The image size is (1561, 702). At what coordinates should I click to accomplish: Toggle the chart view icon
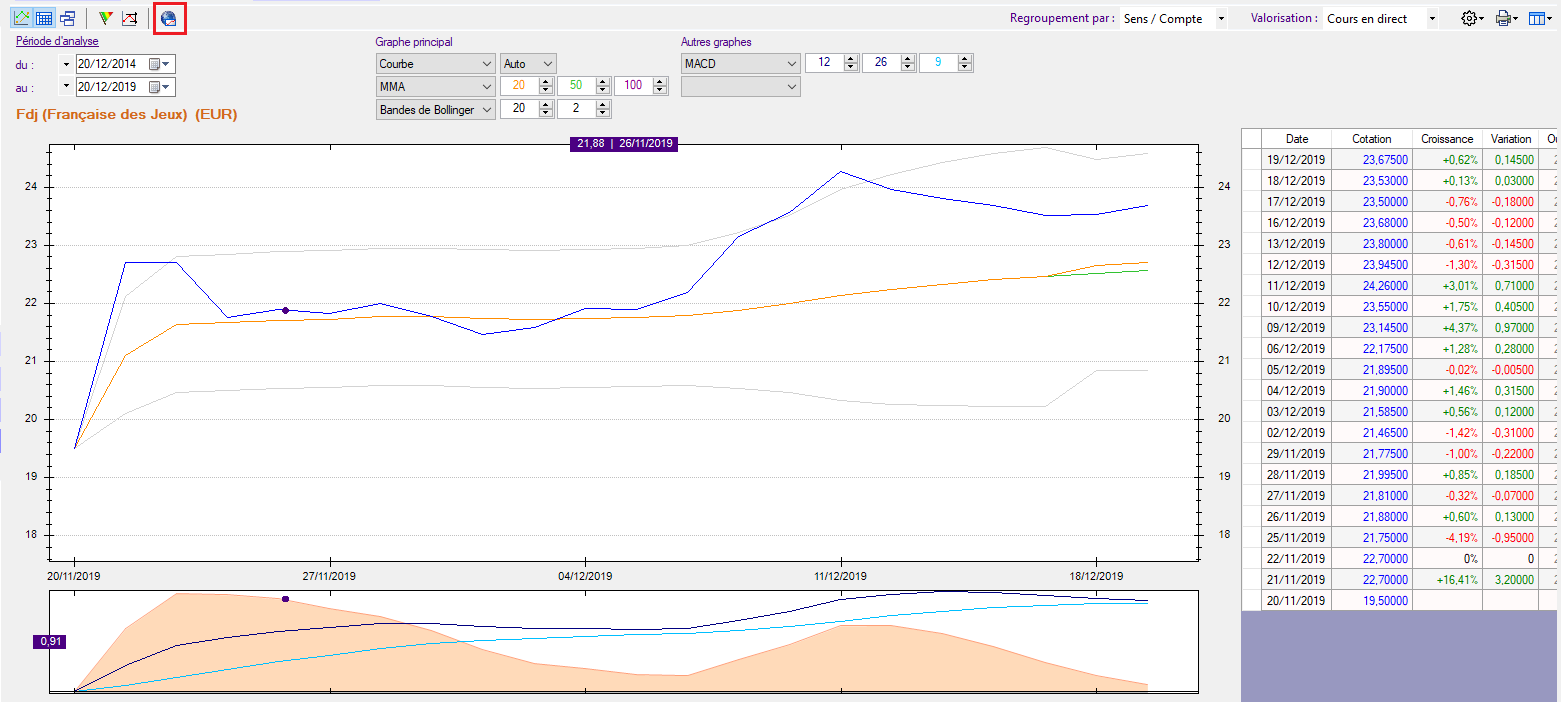click(x=21, y=18)
